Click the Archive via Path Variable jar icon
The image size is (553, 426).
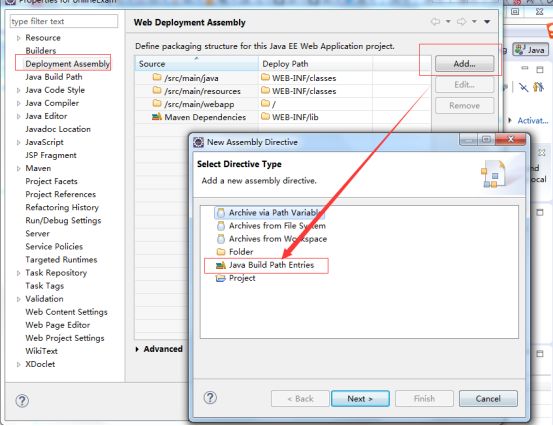pos(221,213)
